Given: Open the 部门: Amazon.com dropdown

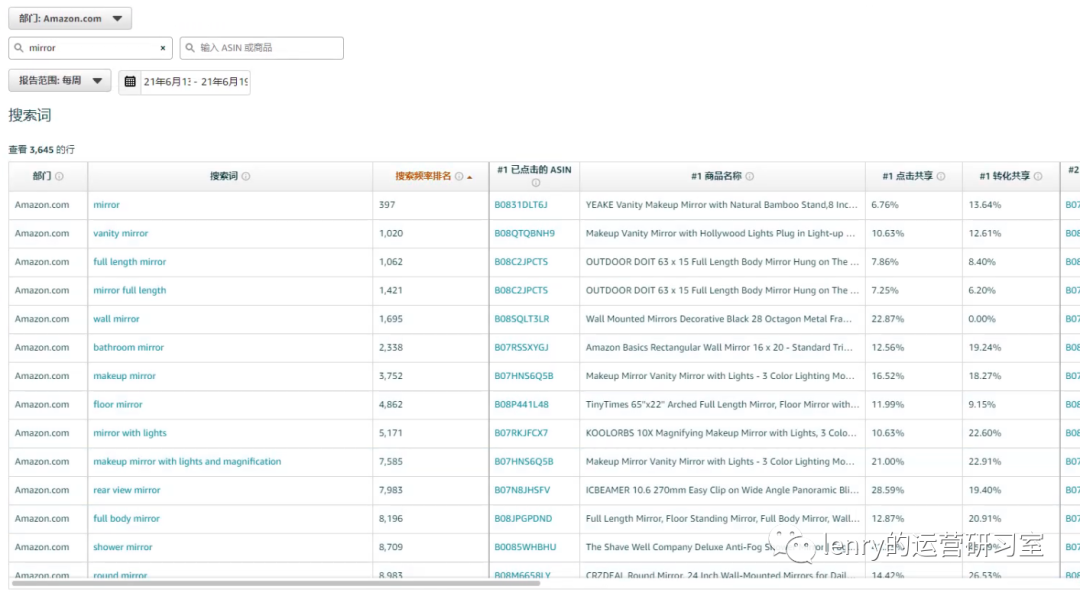Looking at the screenshot, I should click(70, 19).
